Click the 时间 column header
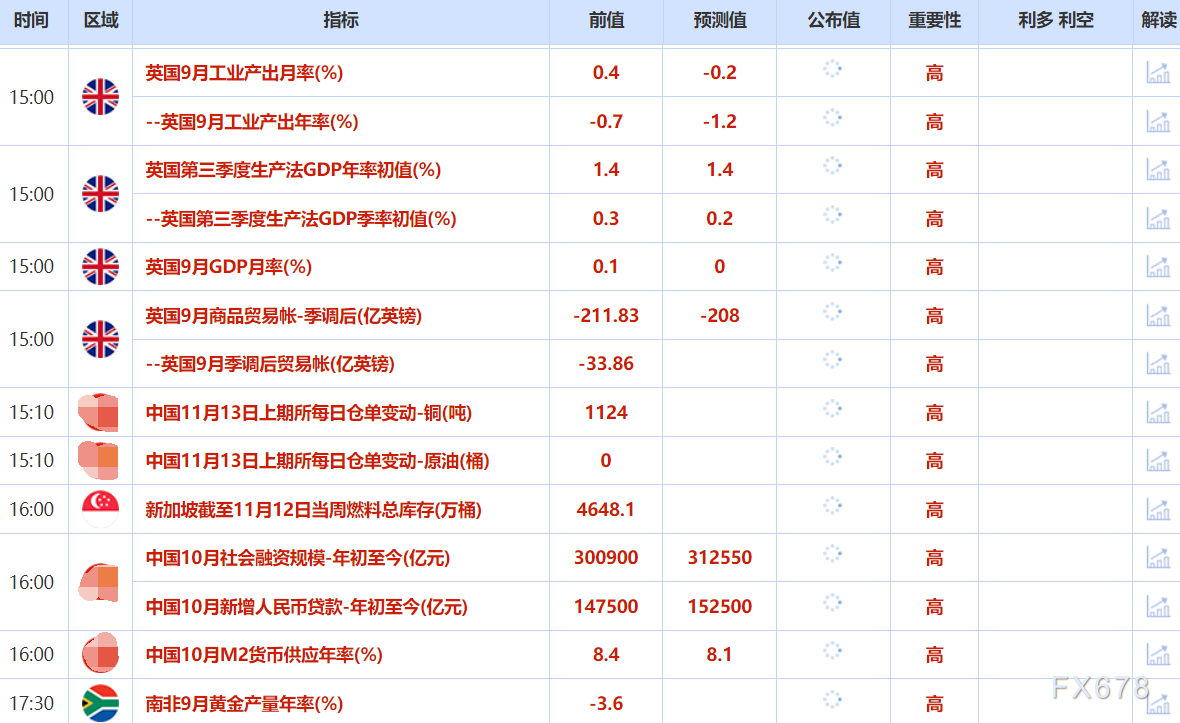 coord(33,21)
